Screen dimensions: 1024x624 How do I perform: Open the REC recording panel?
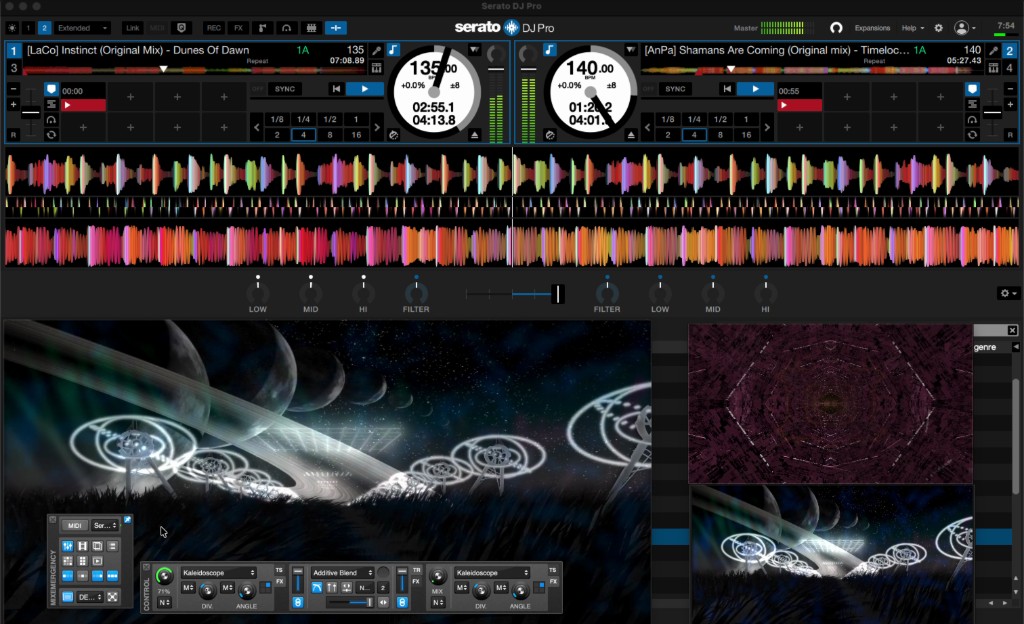coord(215,28)
